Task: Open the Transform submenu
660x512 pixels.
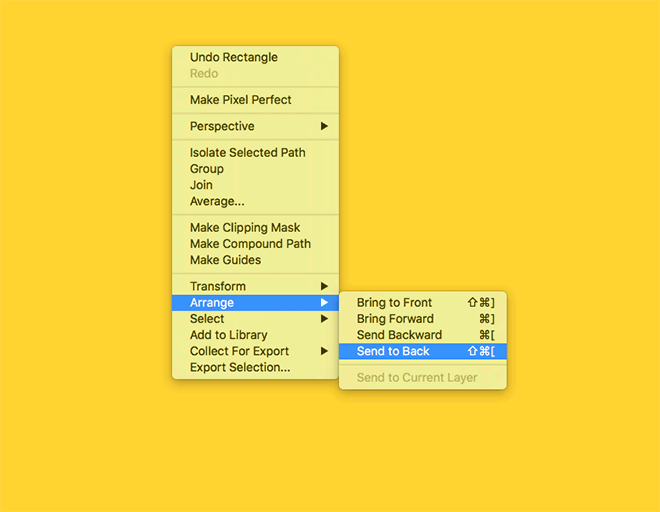Action: [x=255, y=286]
